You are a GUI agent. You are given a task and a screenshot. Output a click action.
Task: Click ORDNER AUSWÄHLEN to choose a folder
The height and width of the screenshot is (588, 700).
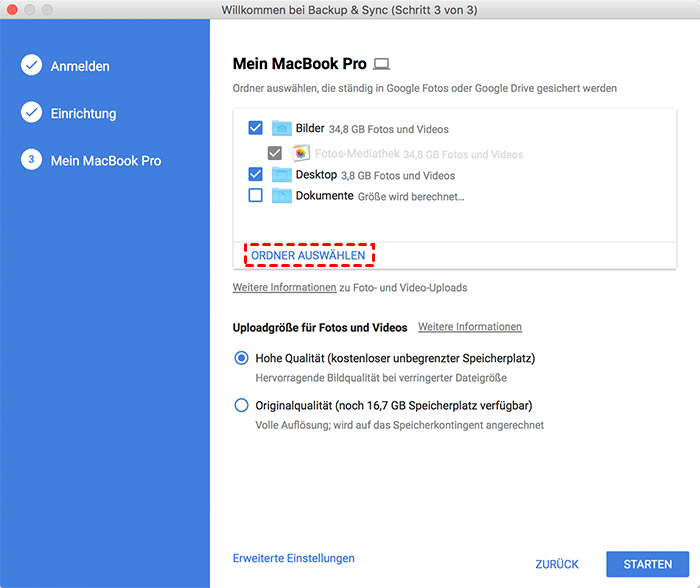point(308,255)
